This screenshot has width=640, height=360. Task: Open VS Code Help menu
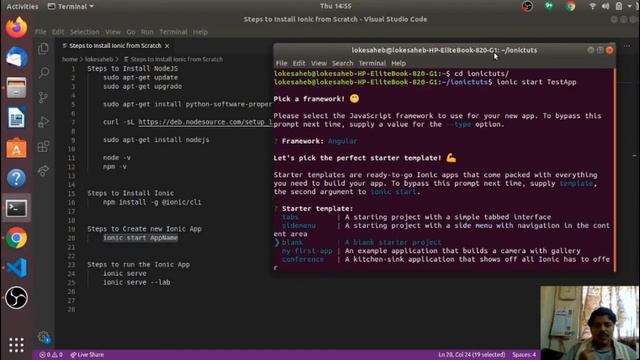tap(200, 32)
